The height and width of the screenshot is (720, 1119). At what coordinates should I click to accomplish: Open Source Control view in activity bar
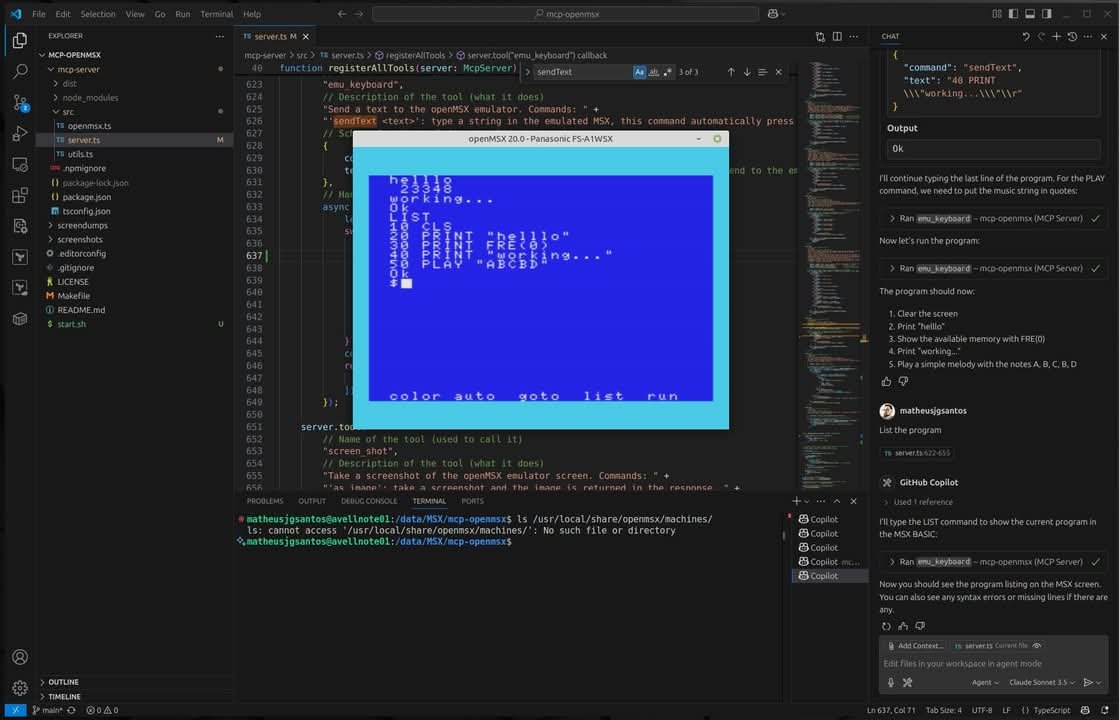coord(19,103)
